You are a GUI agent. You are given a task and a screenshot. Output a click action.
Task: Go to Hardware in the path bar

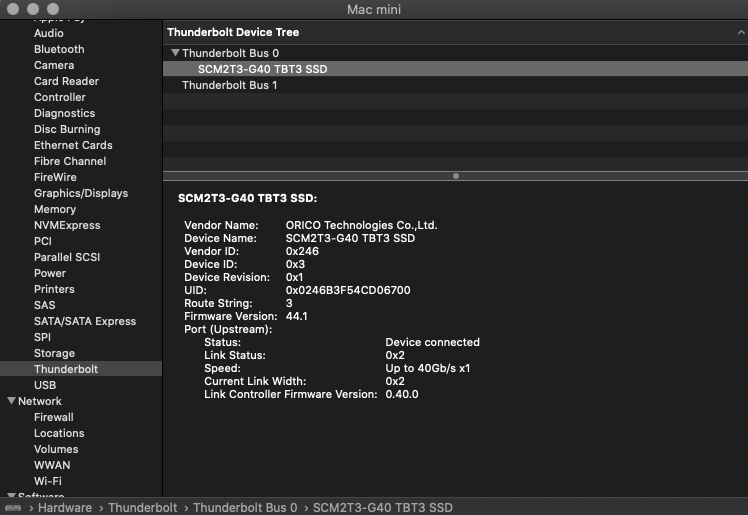(x=65, y=508)
